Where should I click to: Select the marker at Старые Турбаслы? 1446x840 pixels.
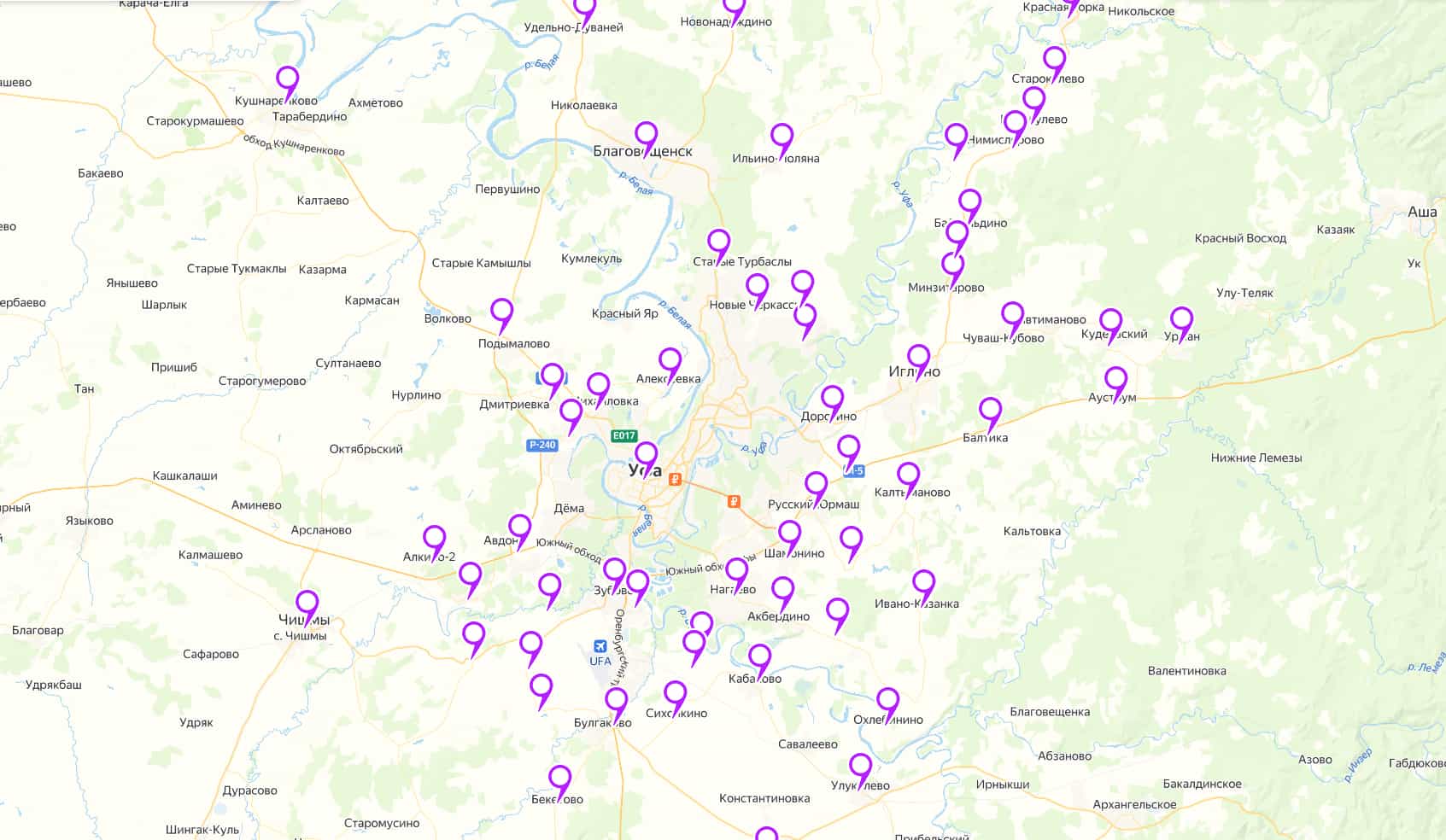click(x=719, y=247)
